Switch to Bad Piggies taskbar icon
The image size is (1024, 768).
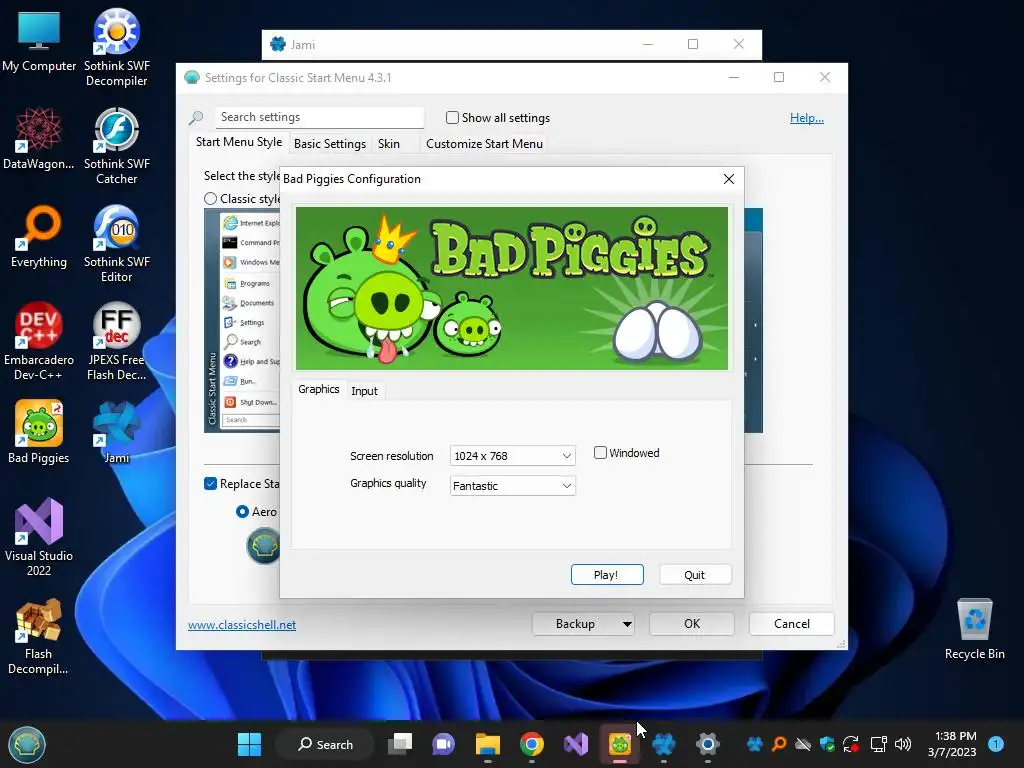pyautogui.click(x=620, y=744)
